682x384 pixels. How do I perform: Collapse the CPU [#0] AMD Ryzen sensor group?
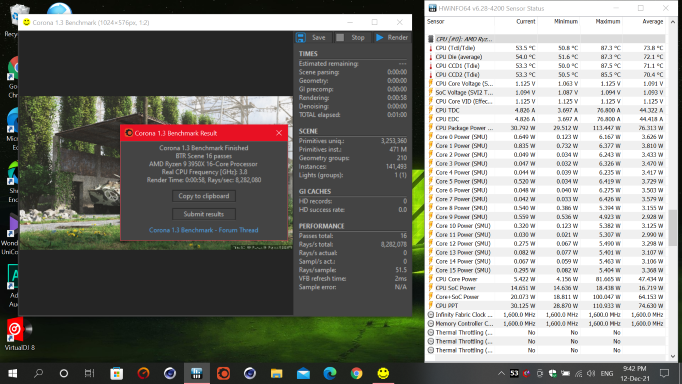pos(431,39)
